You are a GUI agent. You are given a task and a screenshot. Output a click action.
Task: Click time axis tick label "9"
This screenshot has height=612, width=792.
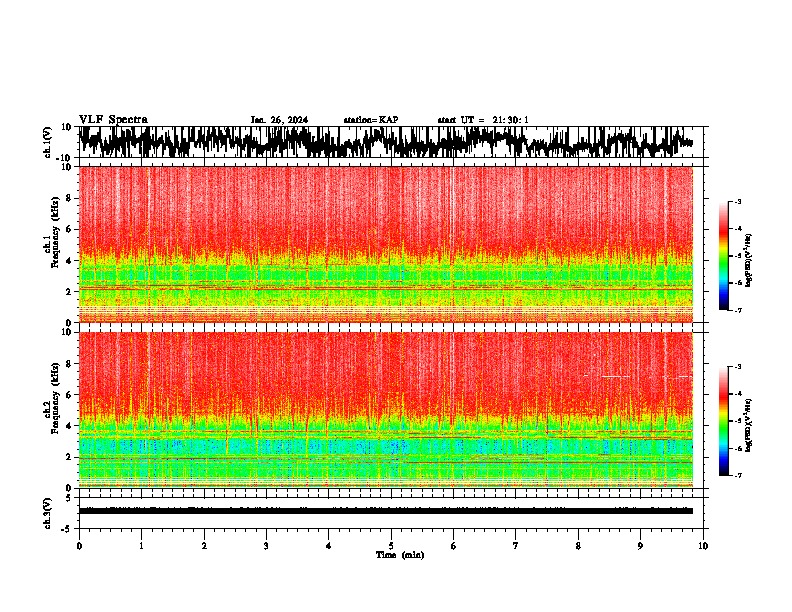[640, 546]
